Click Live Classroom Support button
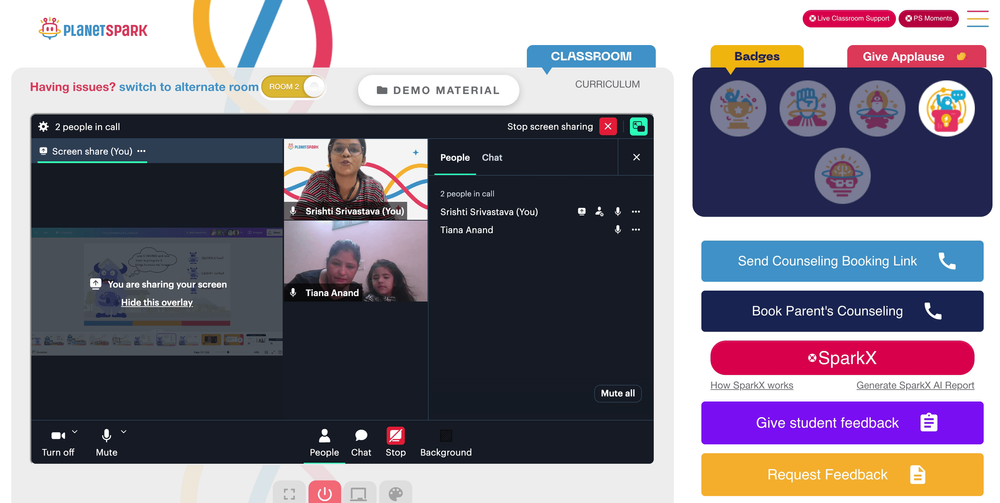The image size is (1000, 503). coord(849,18)
